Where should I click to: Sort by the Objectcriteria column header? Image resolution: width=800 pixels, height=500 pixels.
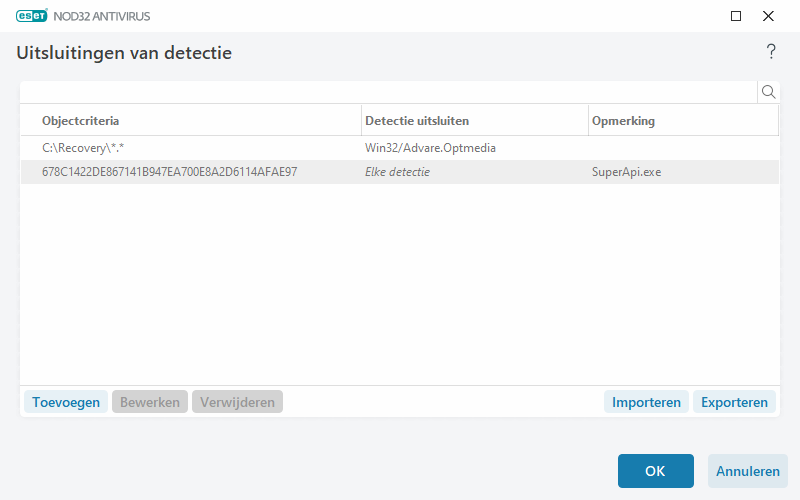[190, 121]
